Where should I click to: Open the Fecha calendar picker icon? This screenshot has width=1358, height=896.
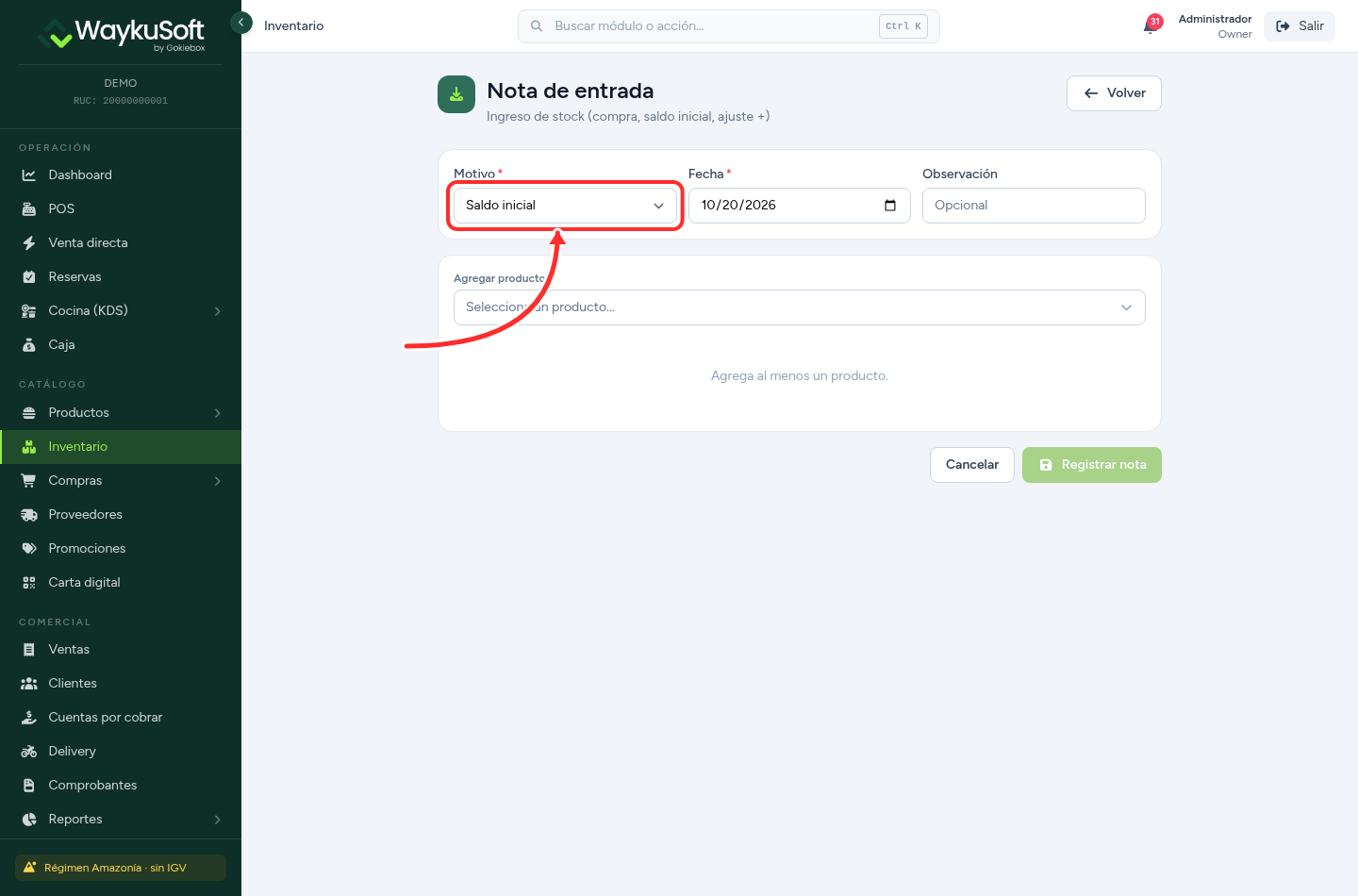tap(890, 206)
